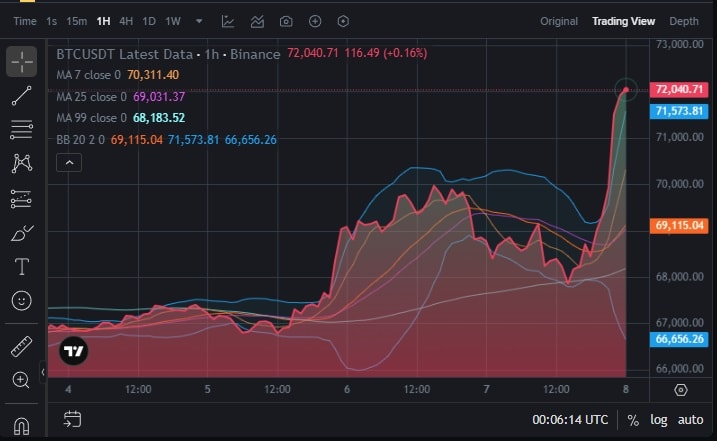Viewport: 717px width, 441px height.
Task: Toggle auto scale mode
Action: [x=690, y=420]
